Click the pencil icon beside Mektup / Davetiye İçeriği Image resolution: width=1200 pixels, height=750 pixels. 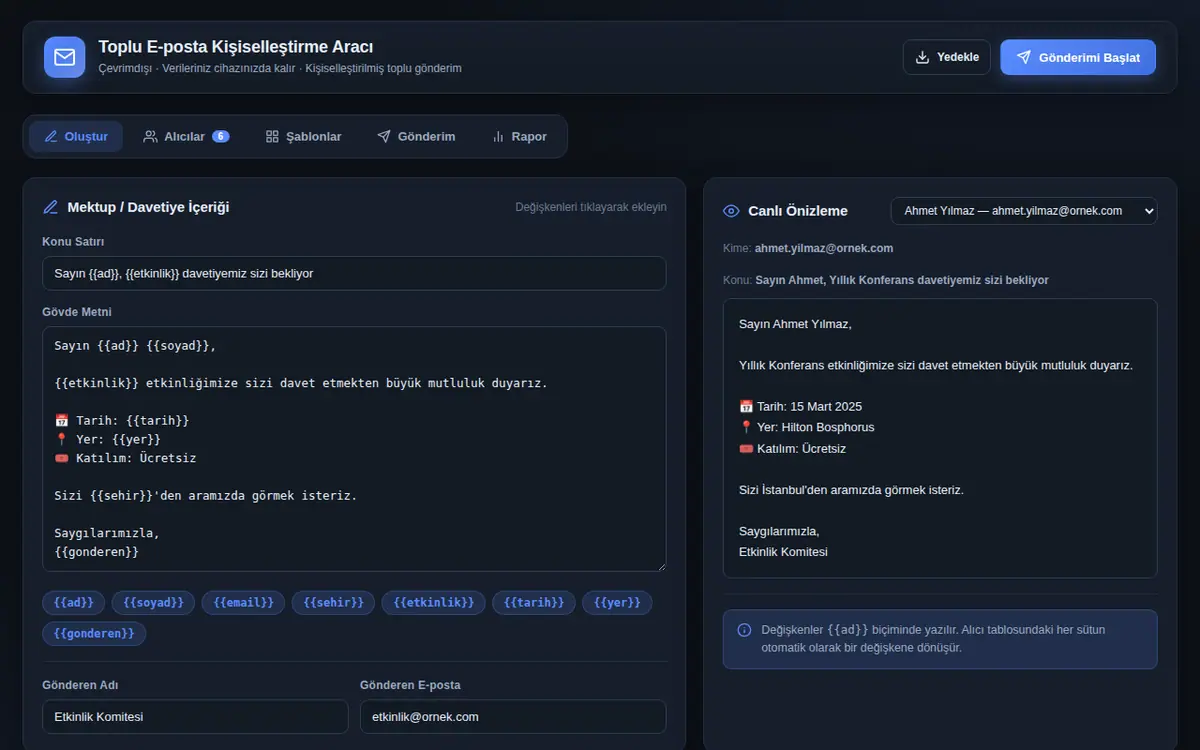click(x=51, y=207)
